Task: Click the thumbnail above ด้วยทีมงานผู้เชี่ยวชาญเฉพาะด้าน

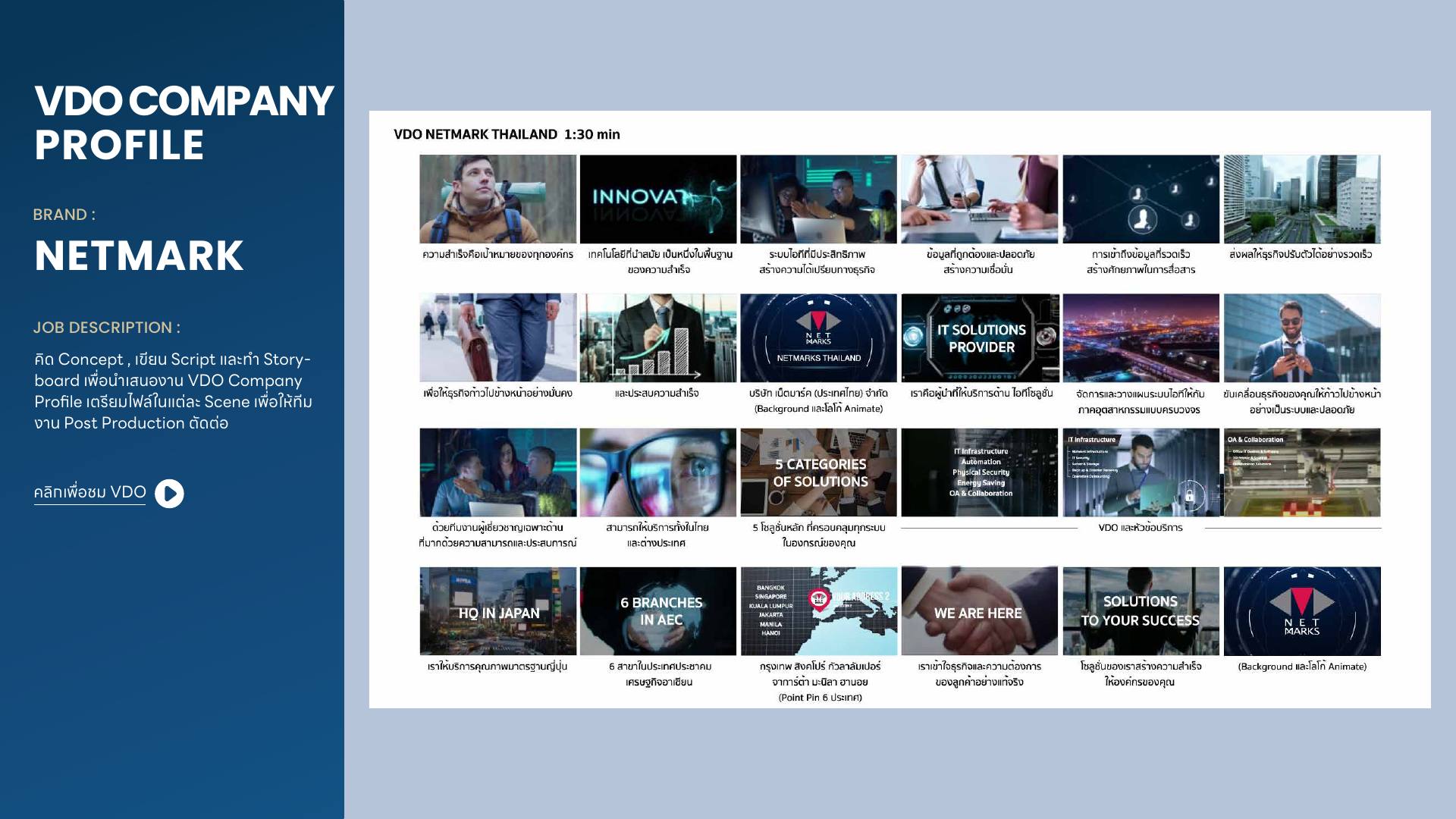Action: 497,472
